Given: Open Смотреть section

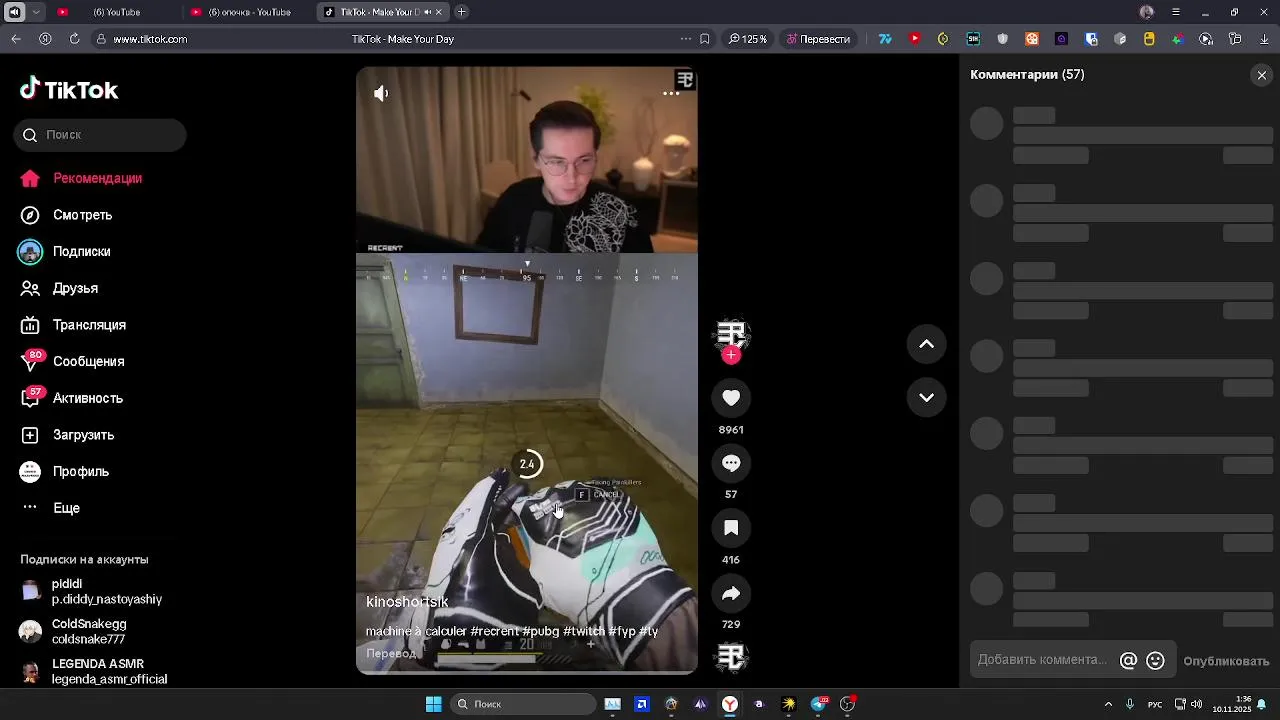Looking at the screenshot, I should click(x=66, y=215).
